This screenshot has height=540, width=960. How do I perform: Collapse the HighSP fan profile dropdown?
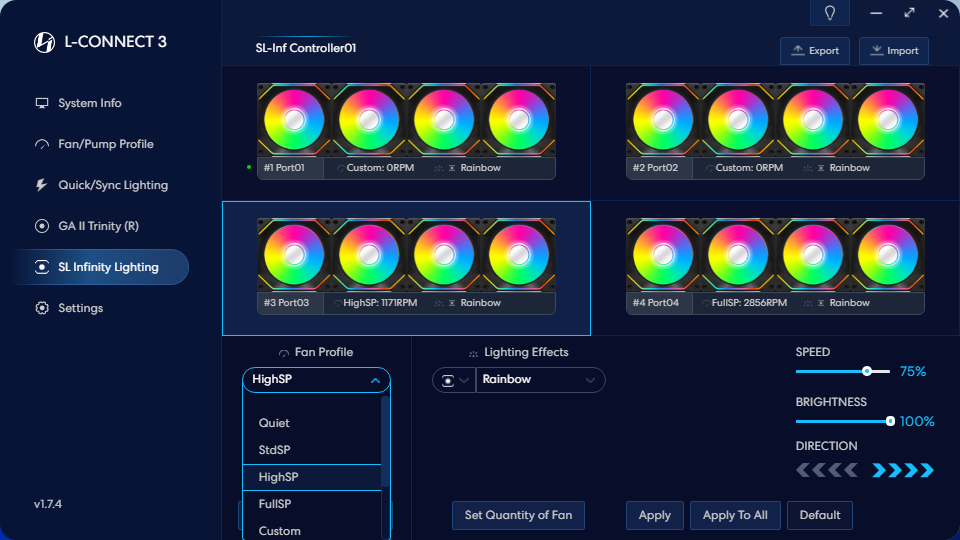pos(375,380)
